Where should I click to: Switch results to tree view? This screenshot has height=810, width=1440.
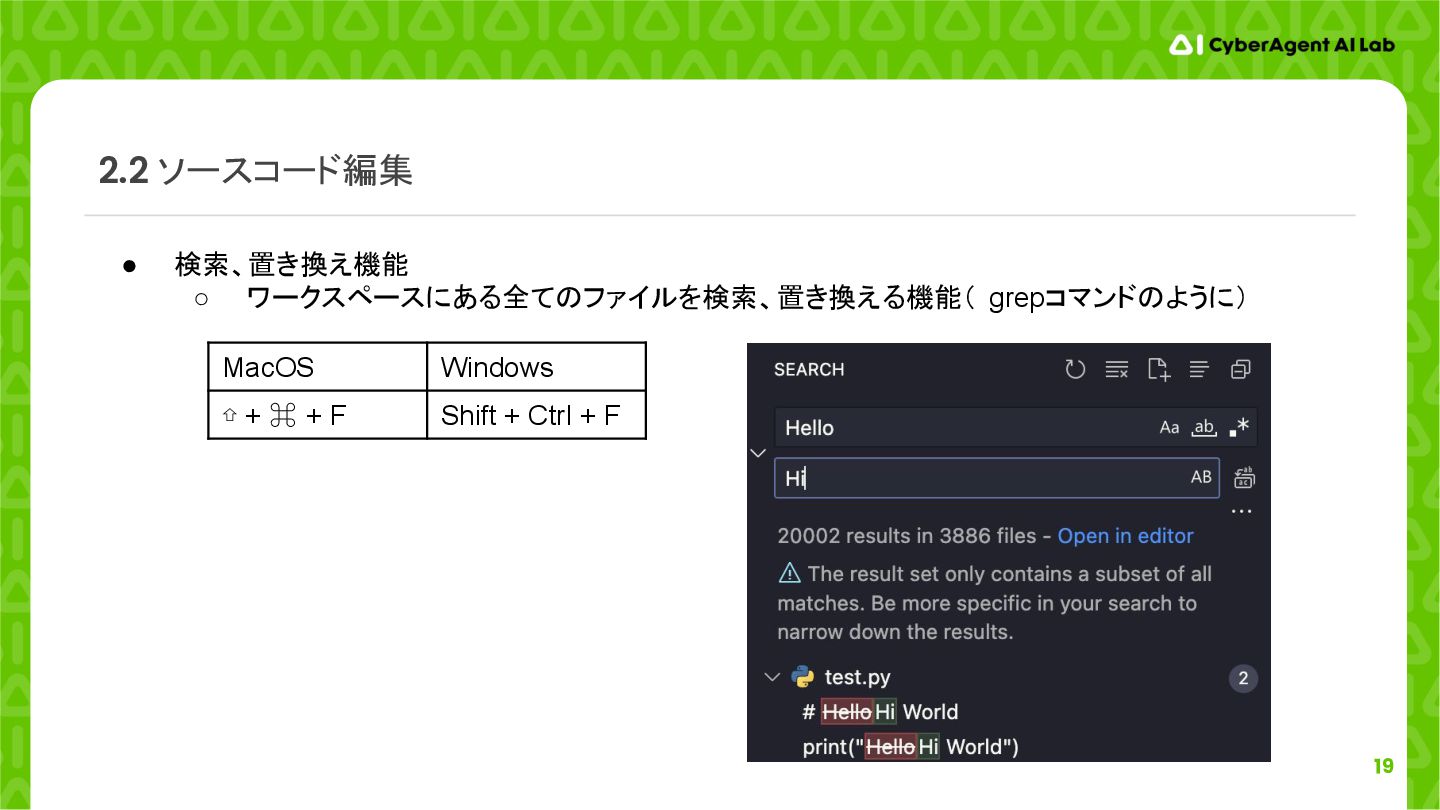coord(1200,370)
